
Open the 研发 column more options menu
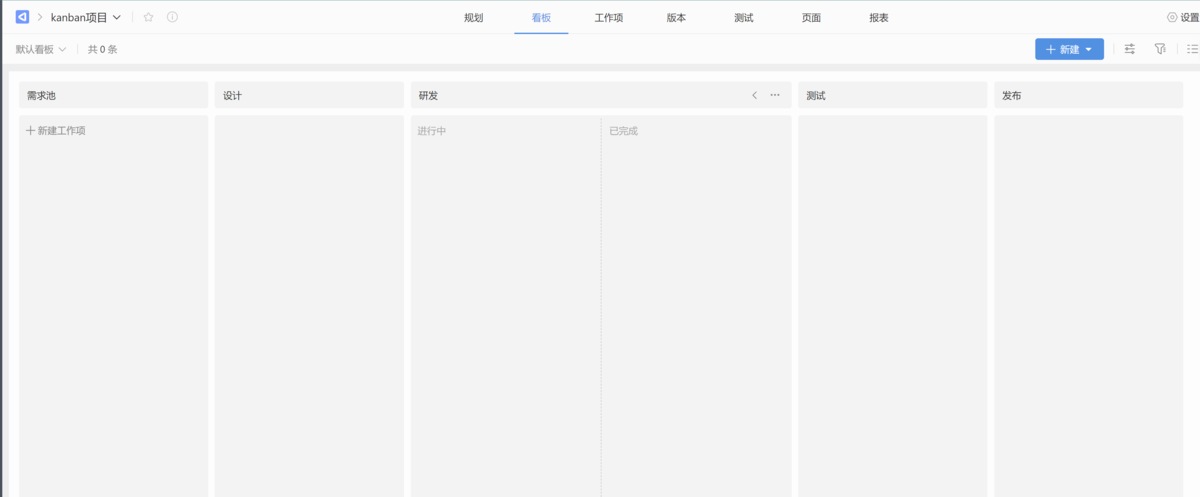[775, 95]
